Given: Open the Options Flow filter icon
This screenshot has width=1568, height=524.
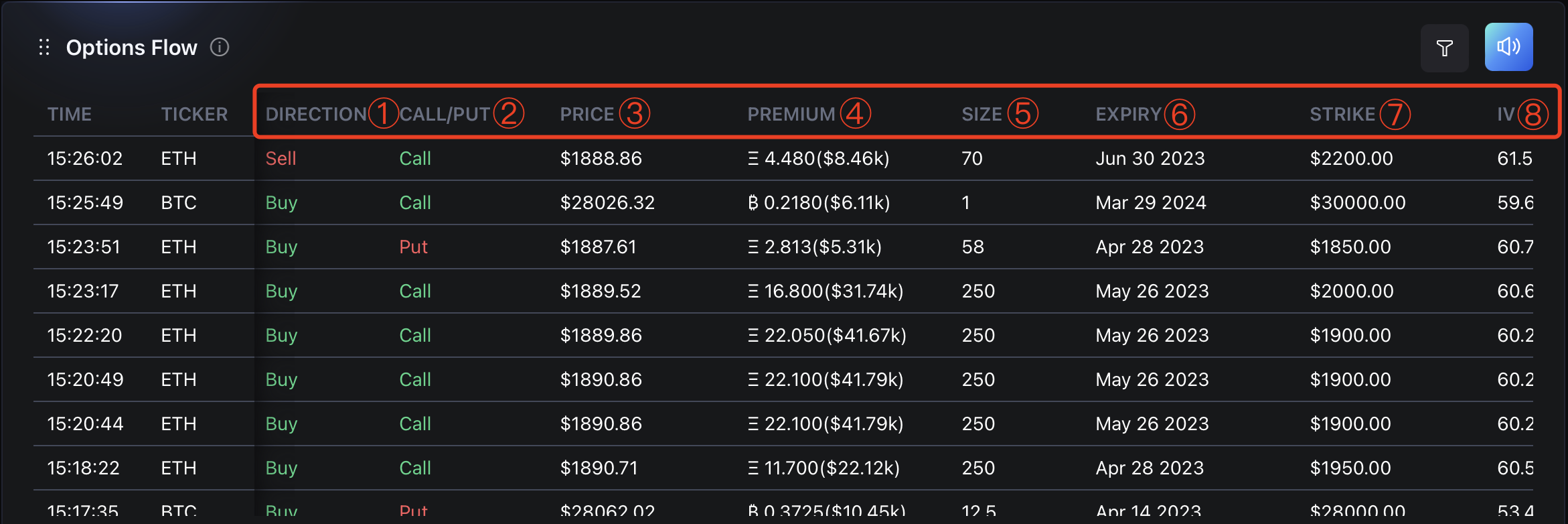Looking at the screenshot, I should click(1444, 48).
